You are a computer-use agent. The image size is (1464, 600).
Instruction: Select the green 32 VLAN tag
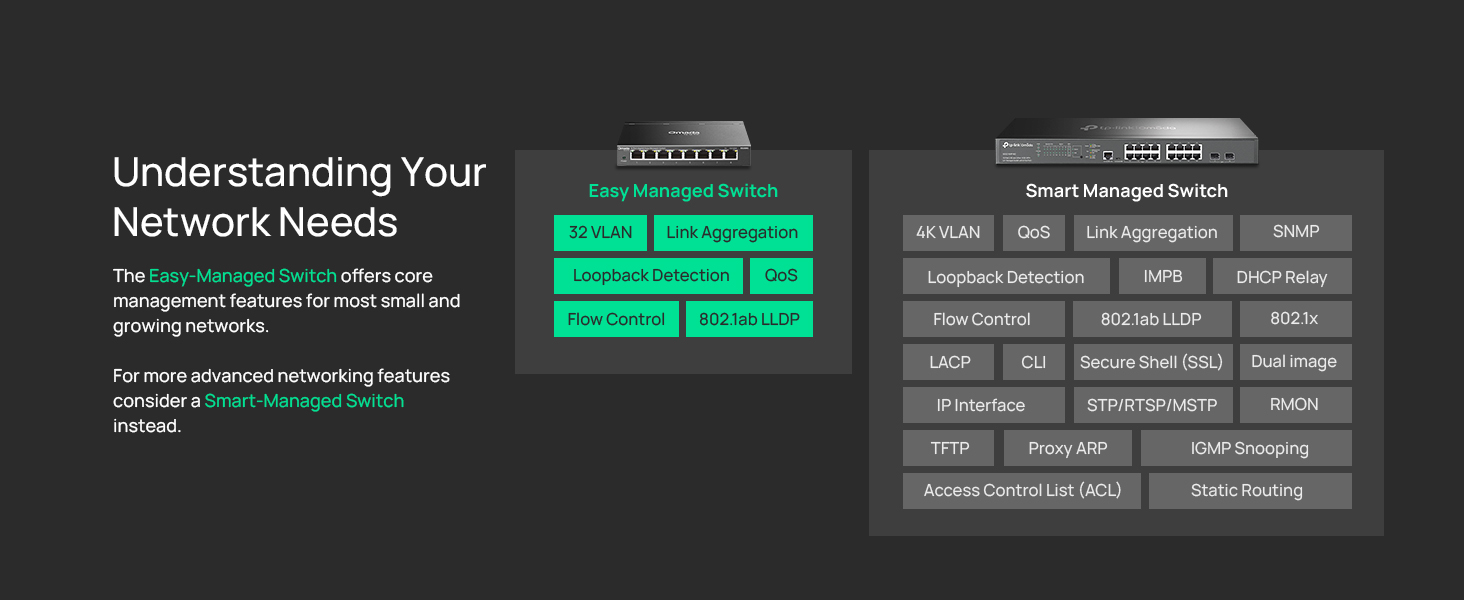600,233
